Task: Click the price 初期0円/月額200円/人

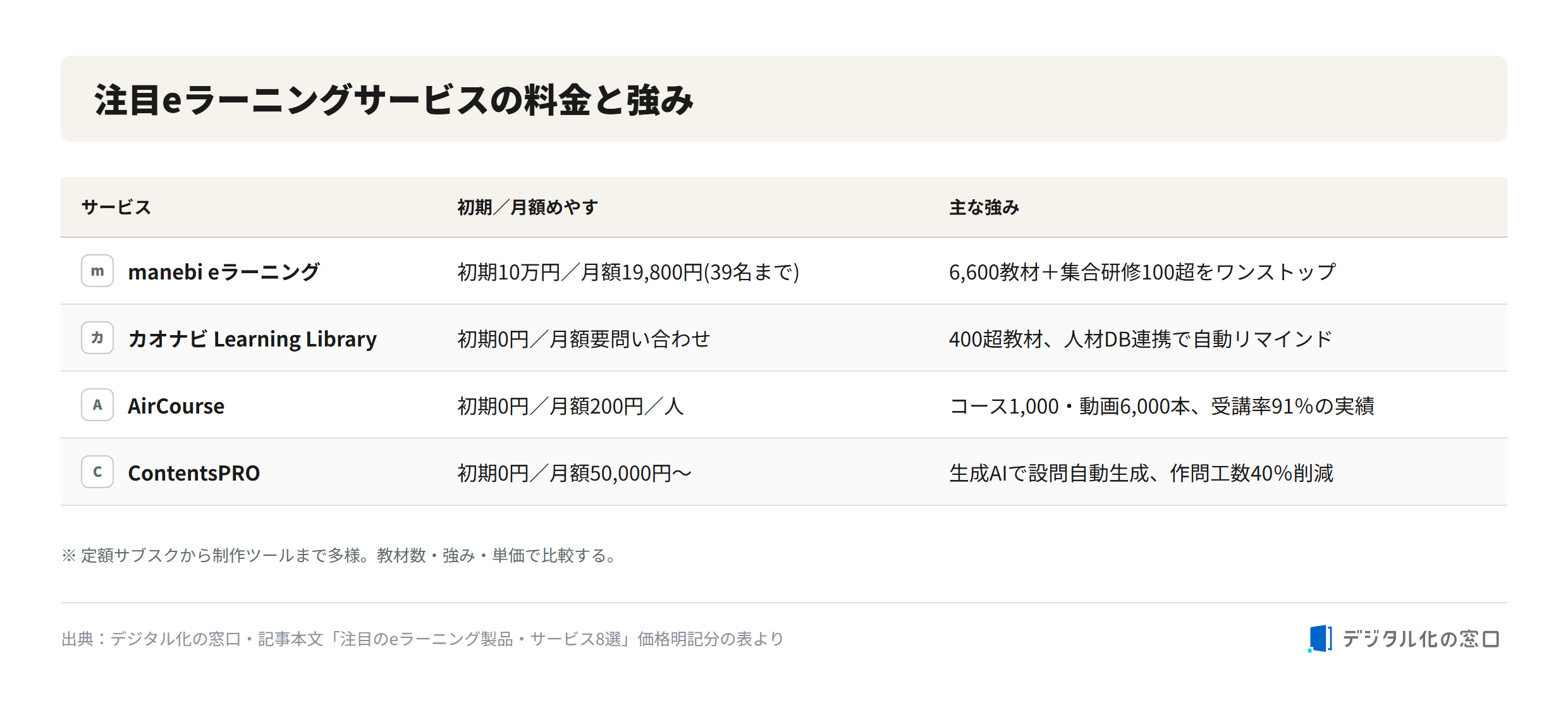Action: point(571,406)
